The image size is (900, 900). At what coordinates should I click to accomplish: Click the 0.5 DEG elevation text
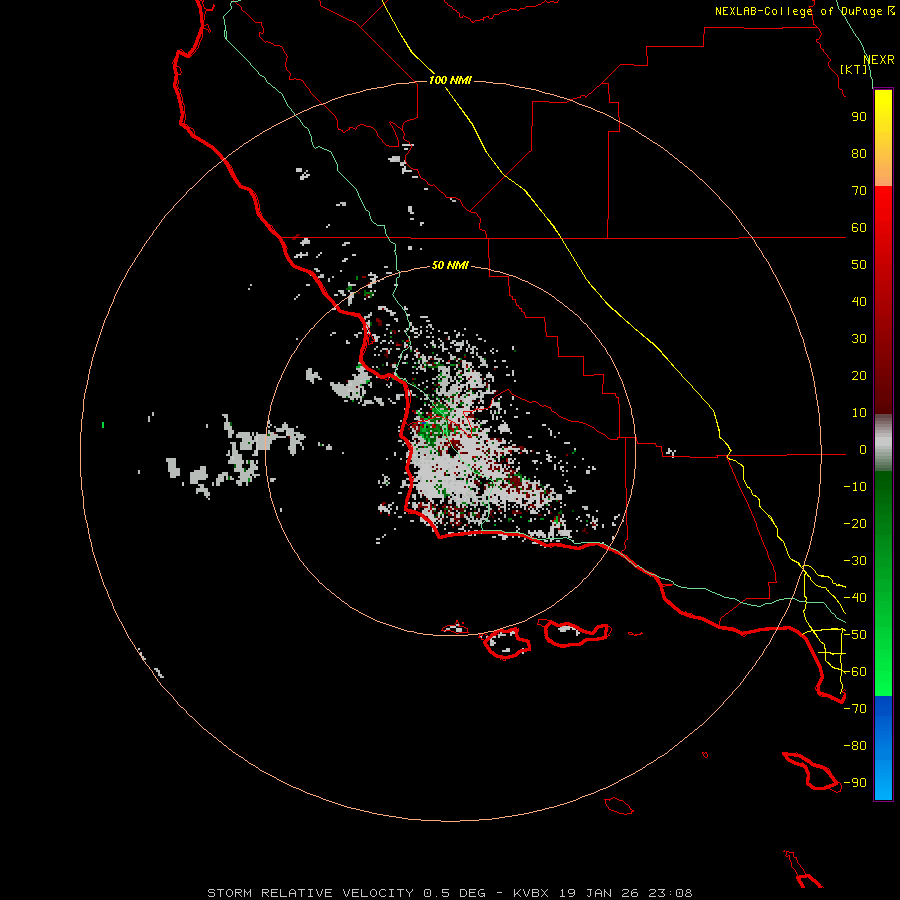click(454, 893)
